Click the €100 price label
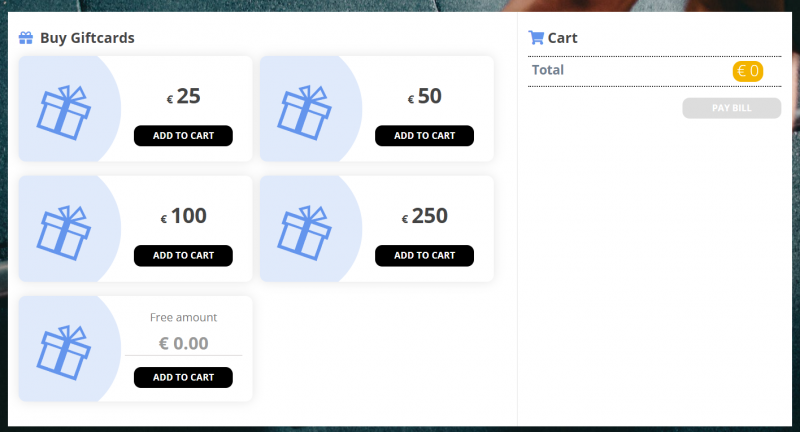Image resolution: width=800 pixels, height=432 pixels. click(184, 217)
